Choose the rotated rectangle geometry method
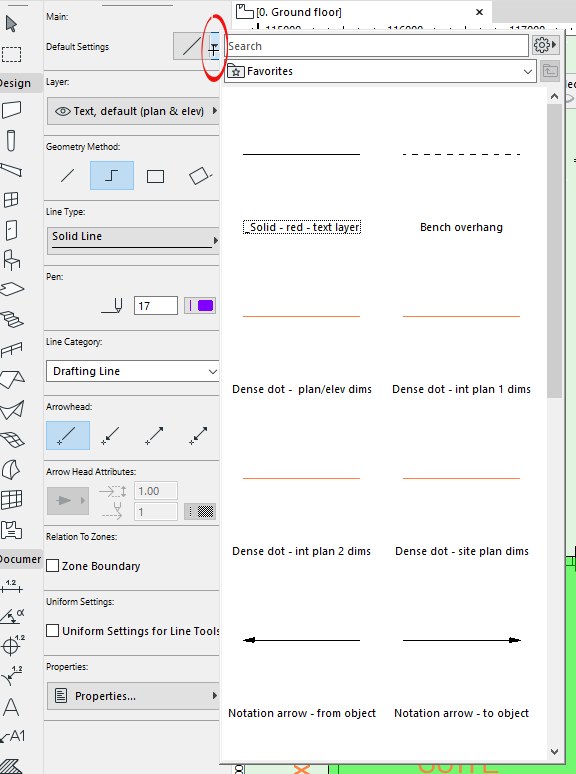This screenshot has height=774, width=576. pyautogui.click(x=199, y=176)
